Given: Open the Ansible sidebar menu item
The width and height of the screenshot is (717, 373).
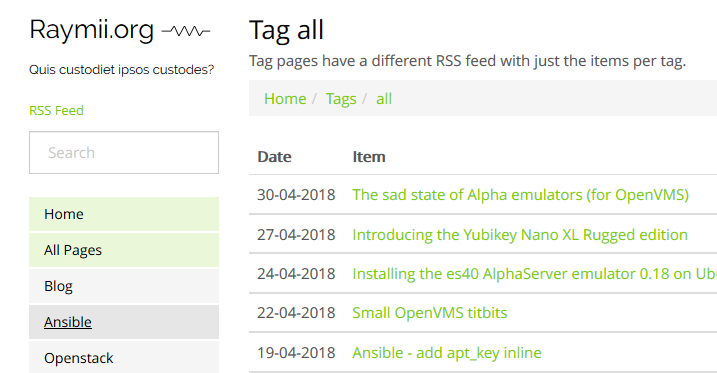Looking at the screenshot, I should (124, 322).
